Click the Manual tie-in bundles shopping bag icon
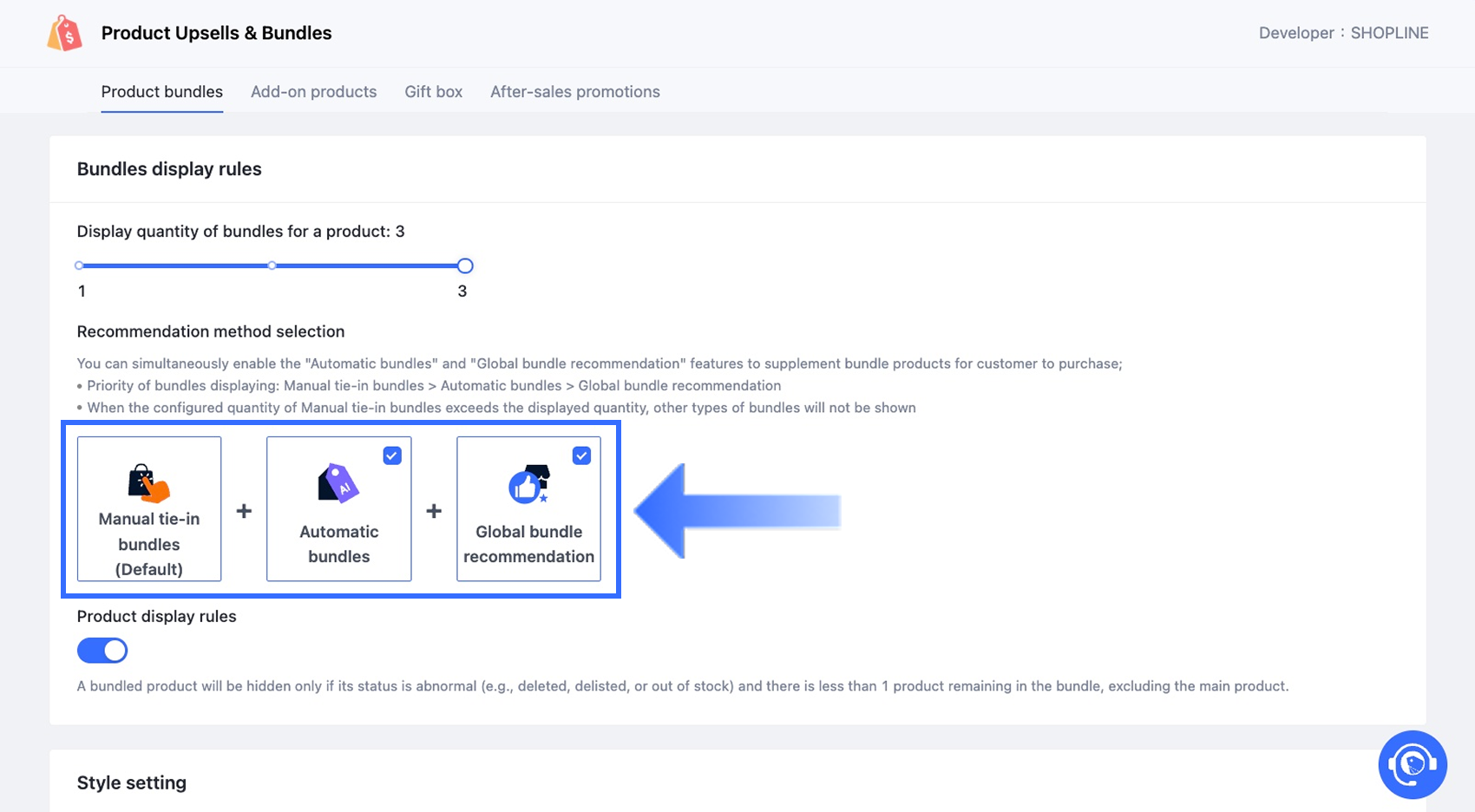1475x812 pixels. click(148, 483)
